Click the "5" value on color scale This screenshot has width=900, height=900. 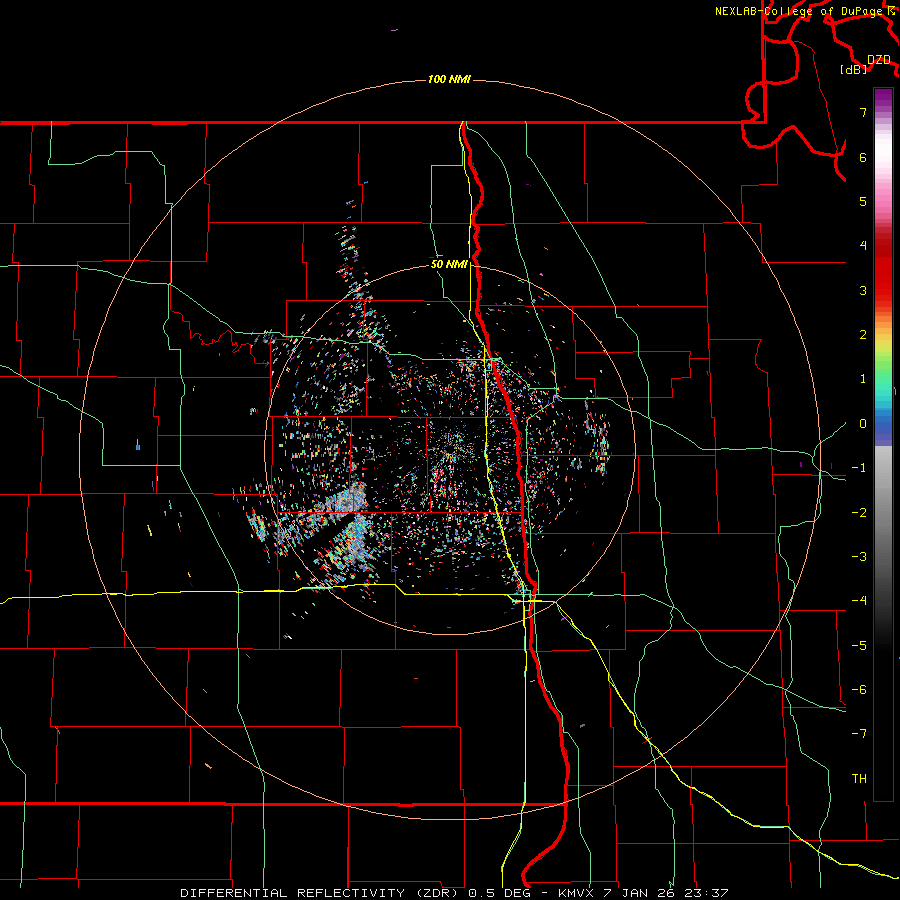click(x=863, y=201)
